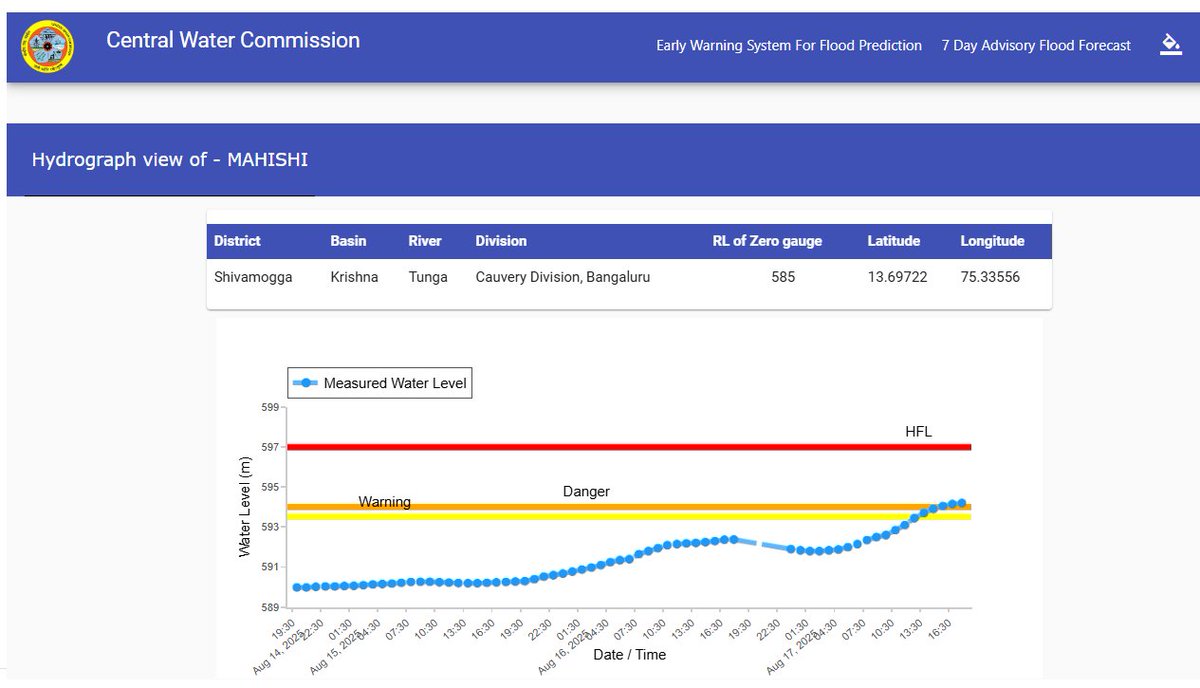Select Cauvery Division, Bangaluru cell

tap(563, 277)
